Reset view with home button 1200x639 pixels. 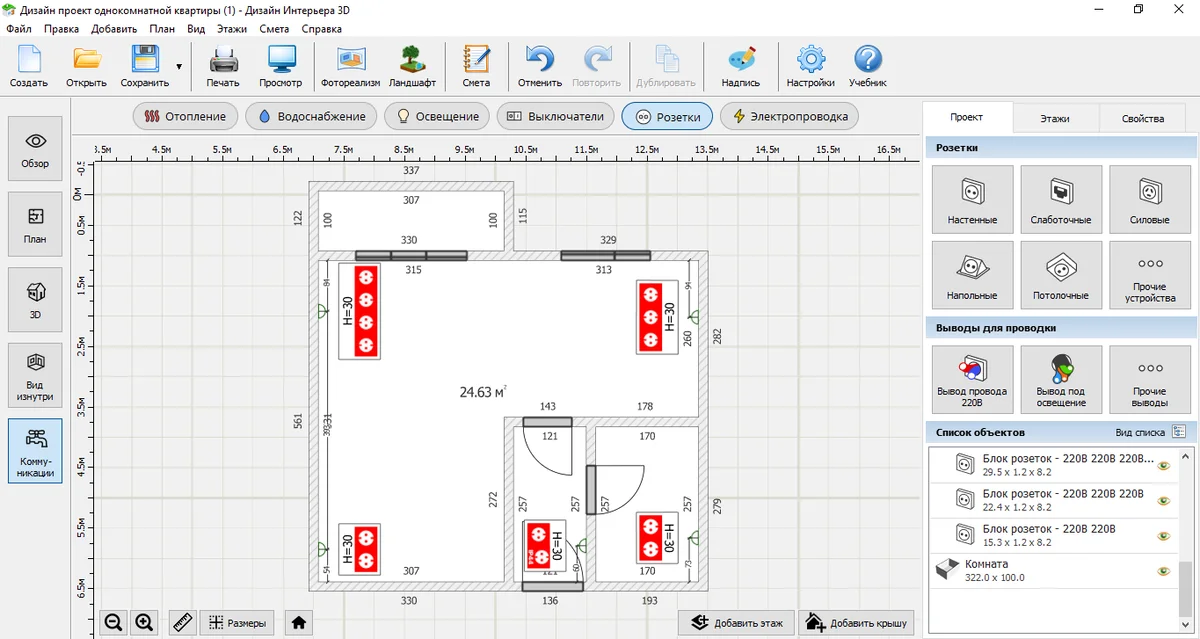pos(298,623)
